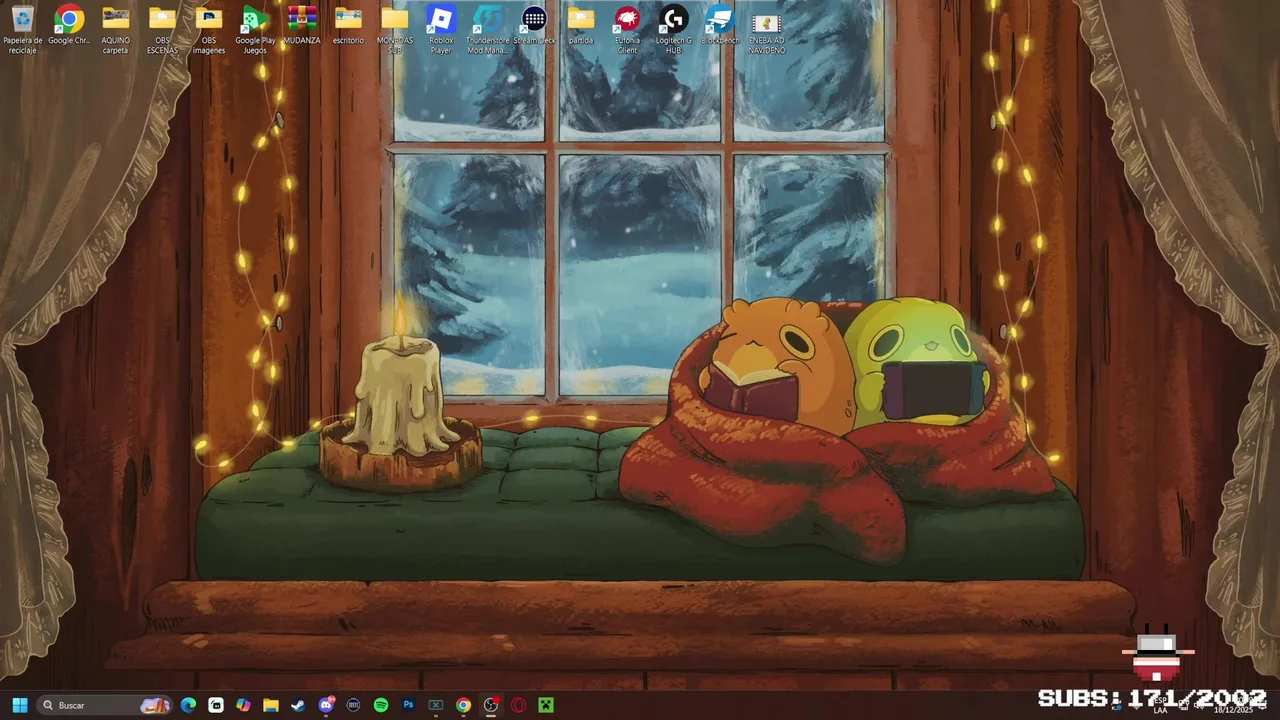This screenshot has height=720, width=1280.
Task: Open Copilot from the taskbar
Action: pyautogui.click(x=243, y=705)
